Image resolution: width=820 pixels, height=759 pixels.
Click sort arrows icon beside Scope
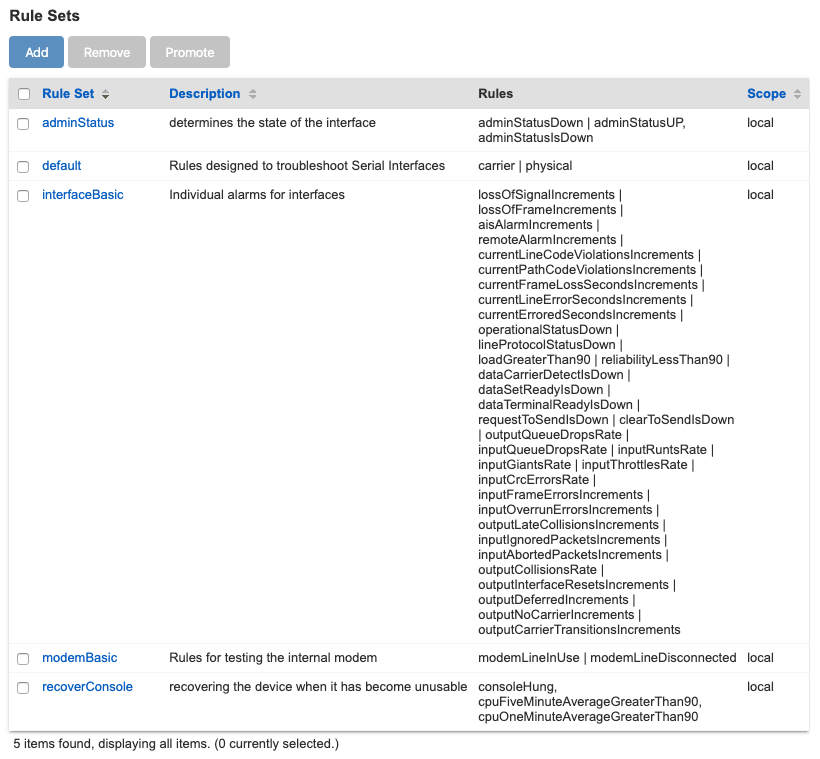pyautogui.click(x=797, y=94)
